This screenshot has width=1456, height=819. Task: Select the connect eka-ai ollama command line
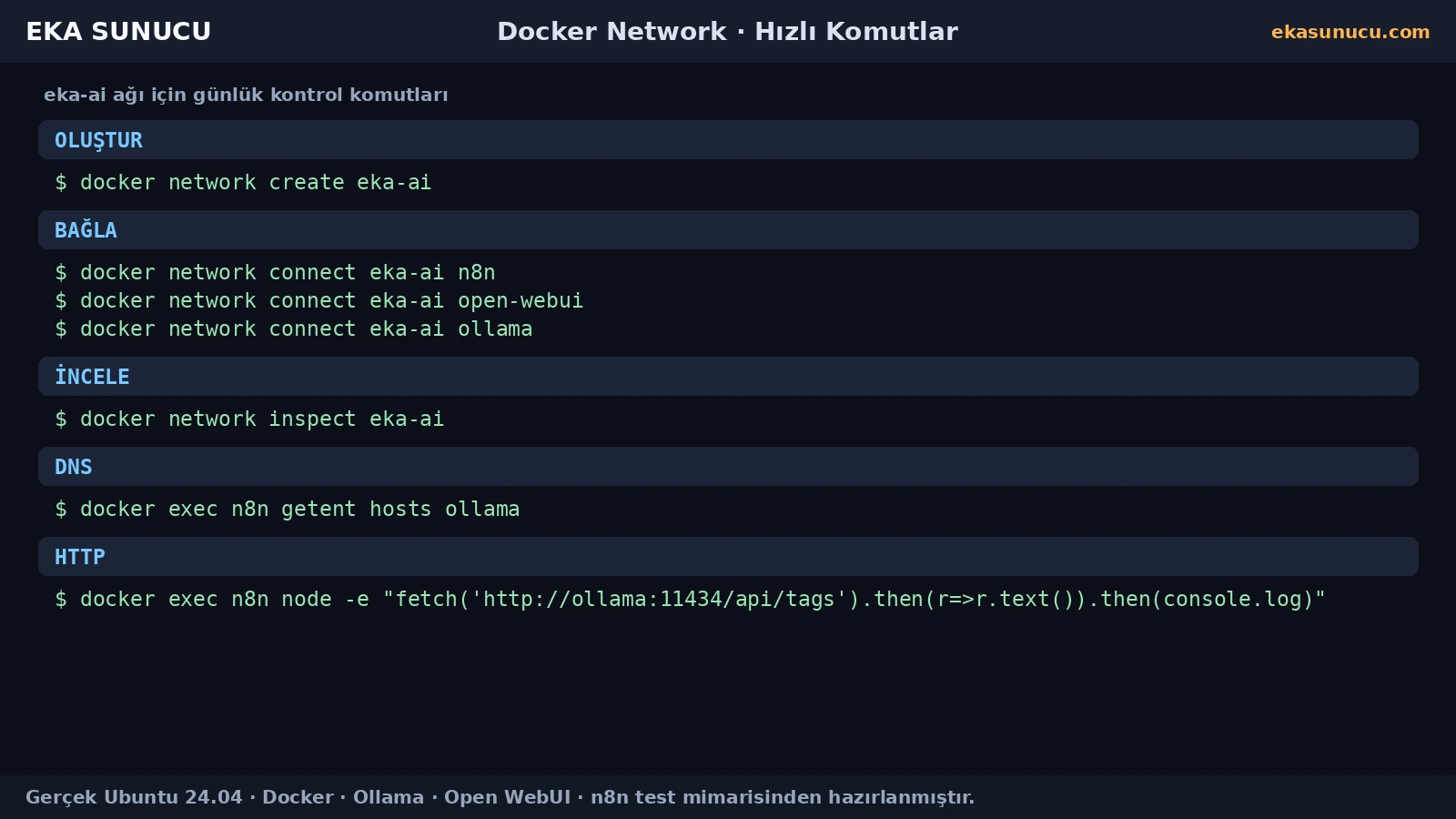click(x=293, y=329)
